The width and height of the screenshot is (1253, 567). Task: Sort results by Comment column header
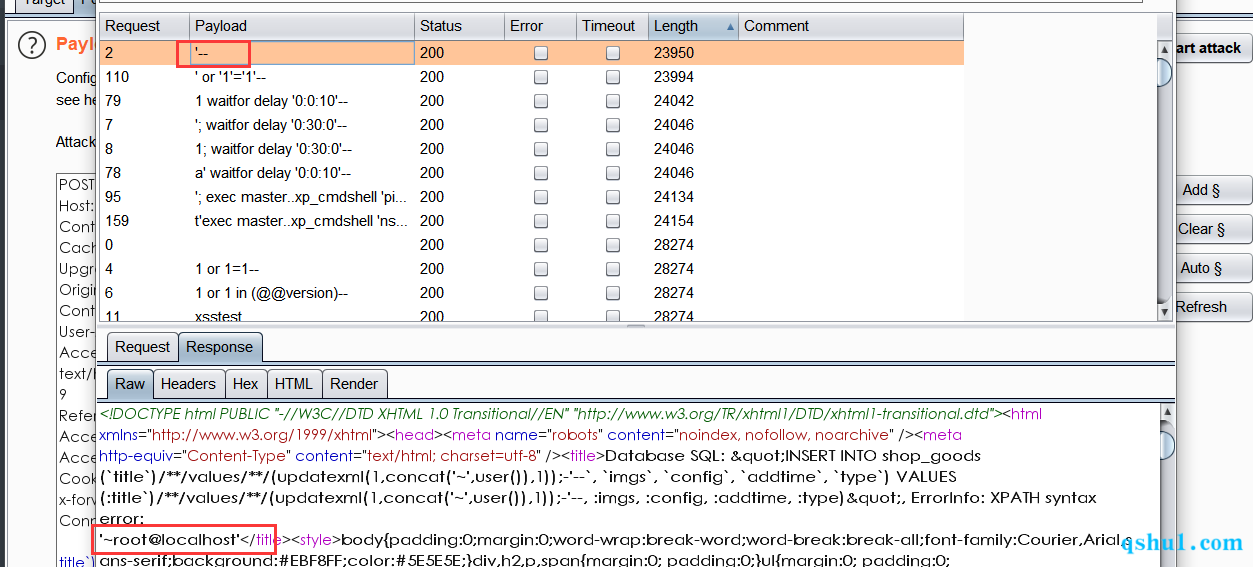[x=851, y=26]
